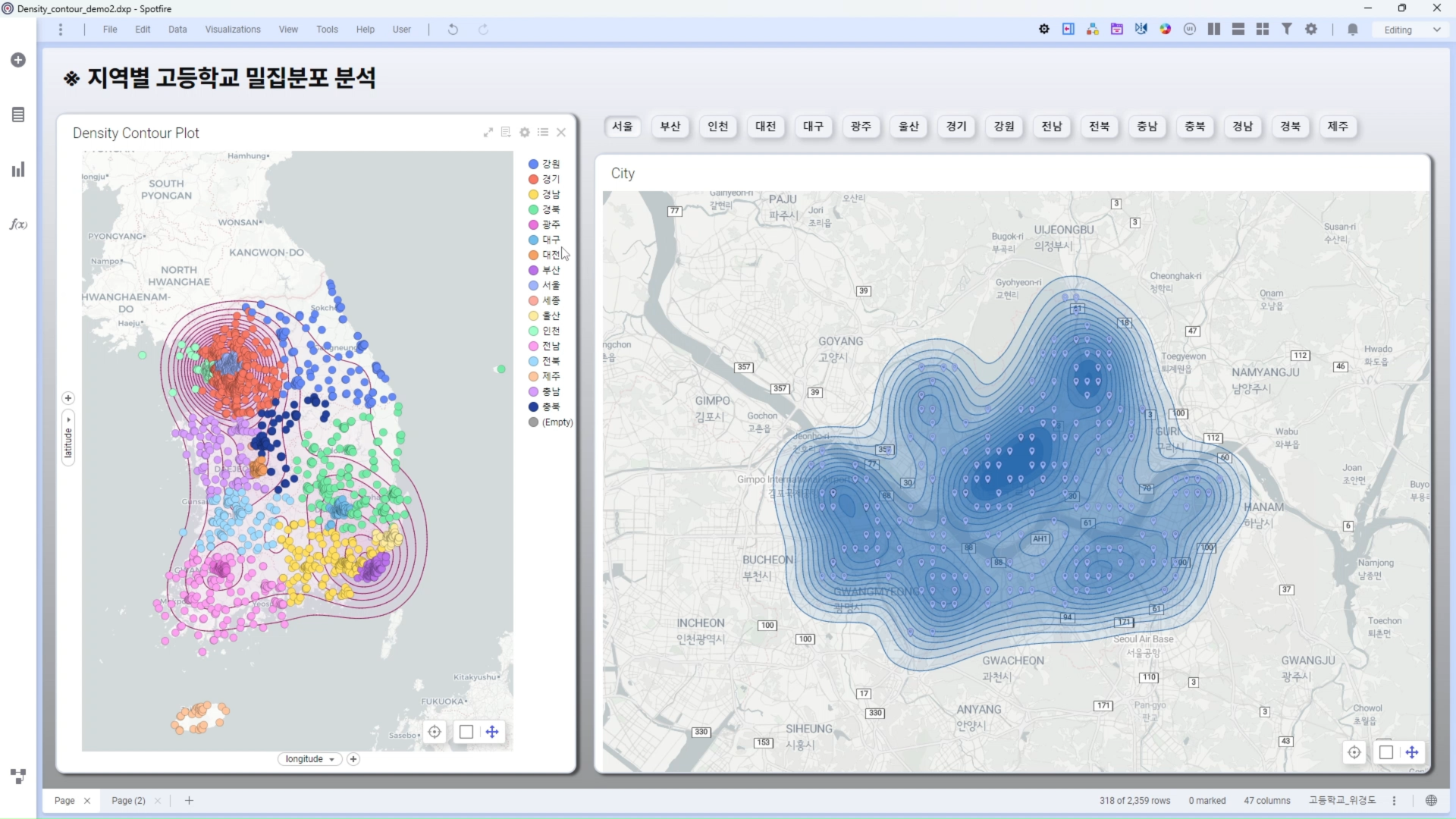Open the latitude axis selector
The height and width of the screenshot is (819, 1456).
(68, 438)
